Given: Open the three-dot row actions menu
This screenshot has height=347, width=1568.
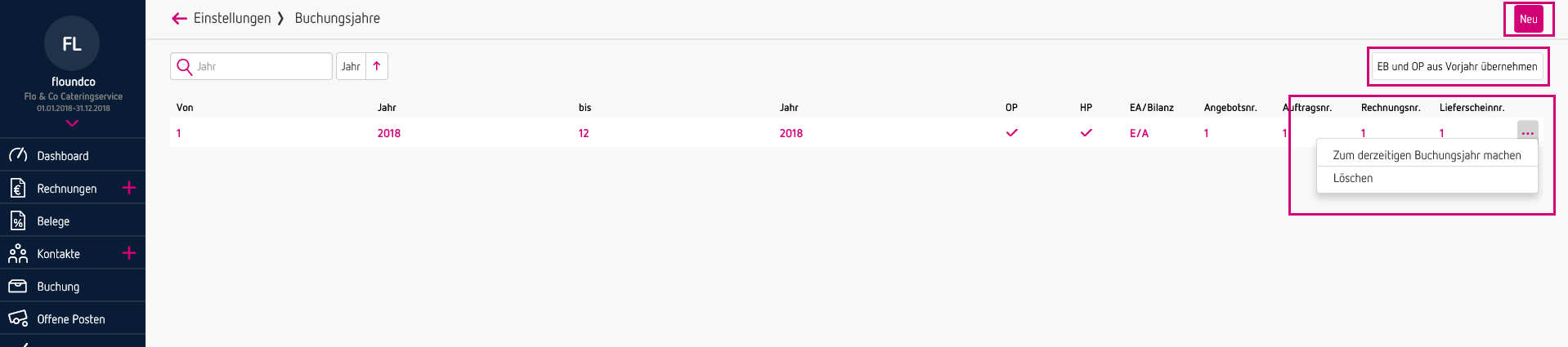Looking at the screenshot, I should [1527, 133].
